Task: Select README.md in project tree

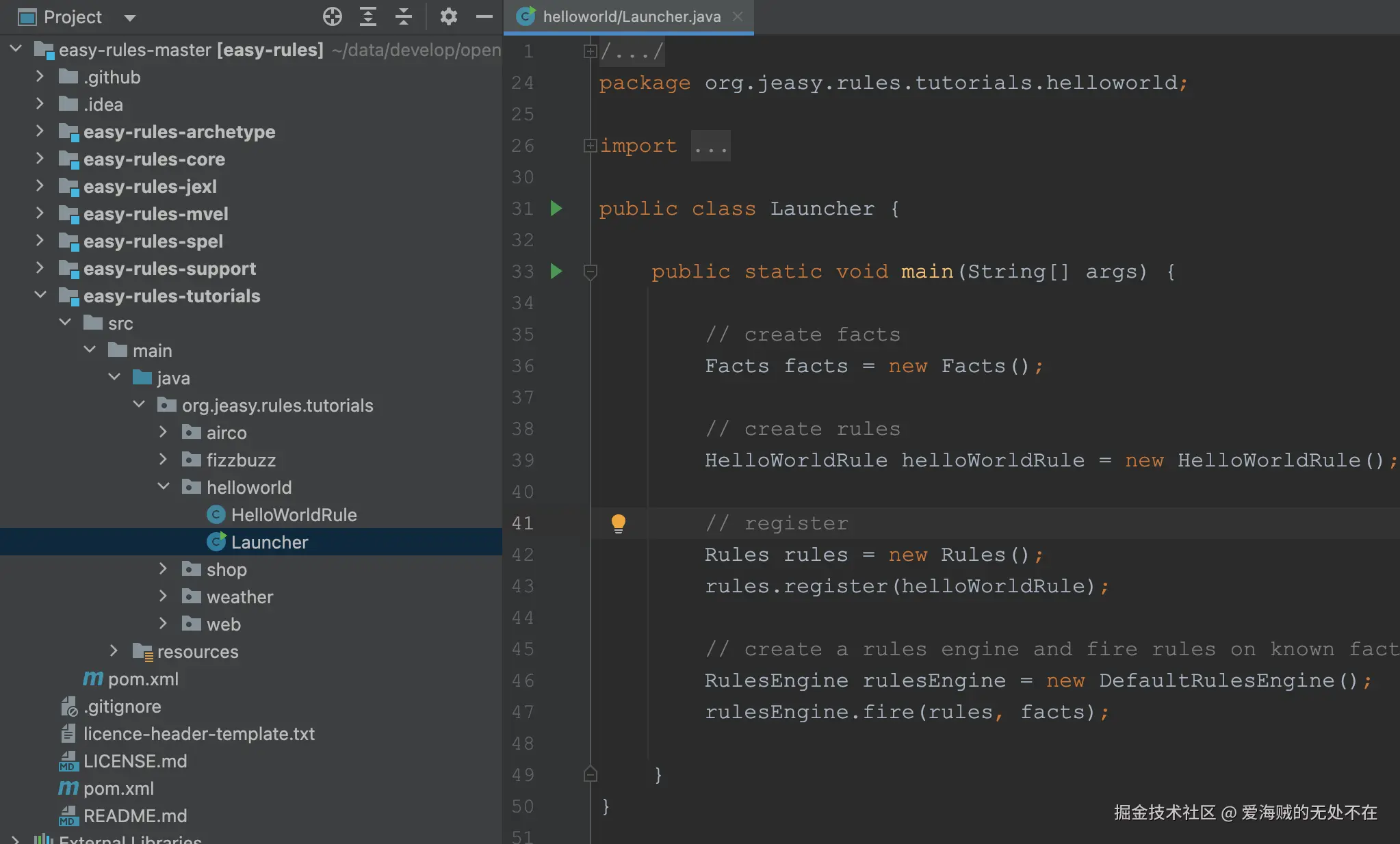Action: click(x=135, y=815)
